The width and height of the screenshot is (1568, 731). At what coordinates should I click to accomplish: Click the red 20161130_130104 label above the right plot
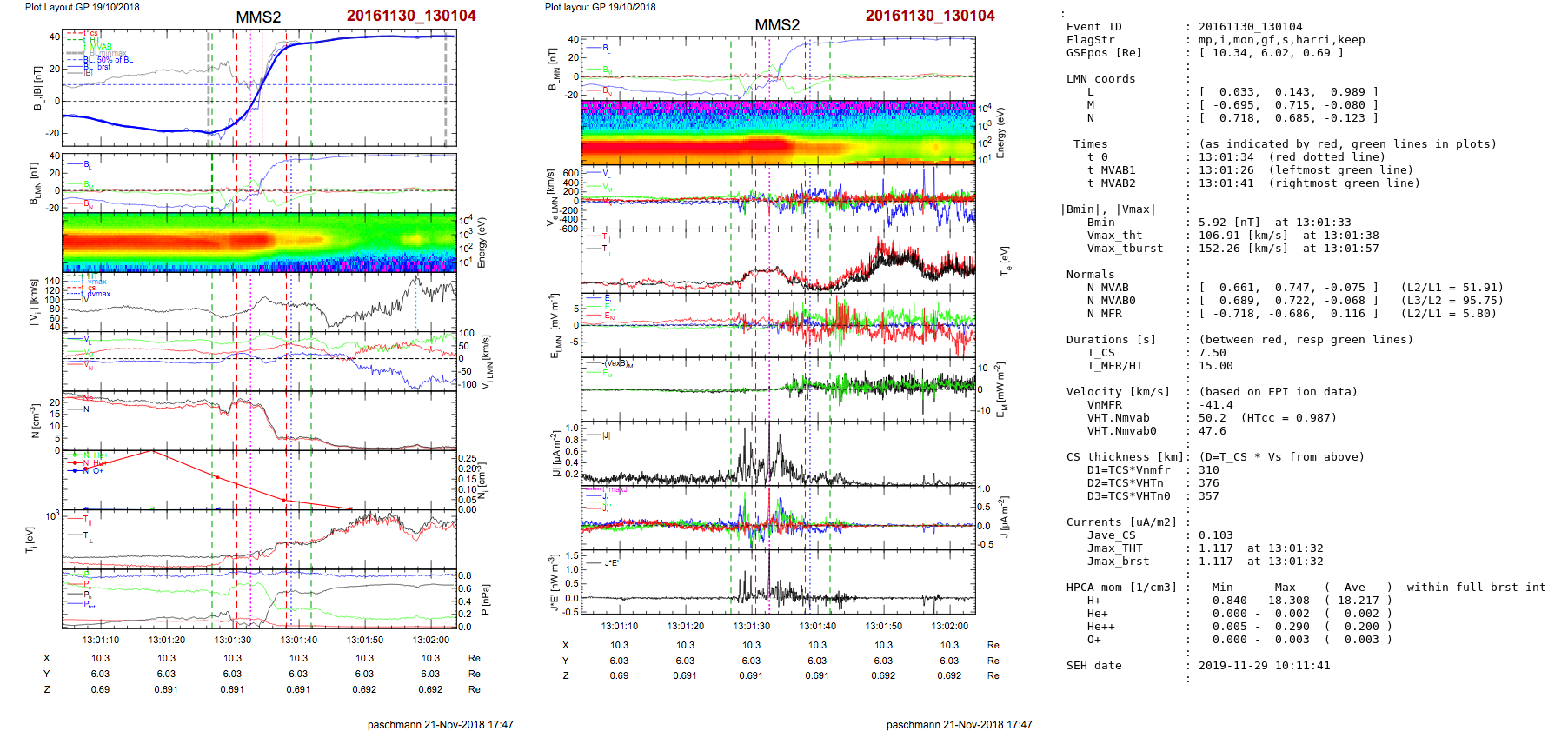929,16
